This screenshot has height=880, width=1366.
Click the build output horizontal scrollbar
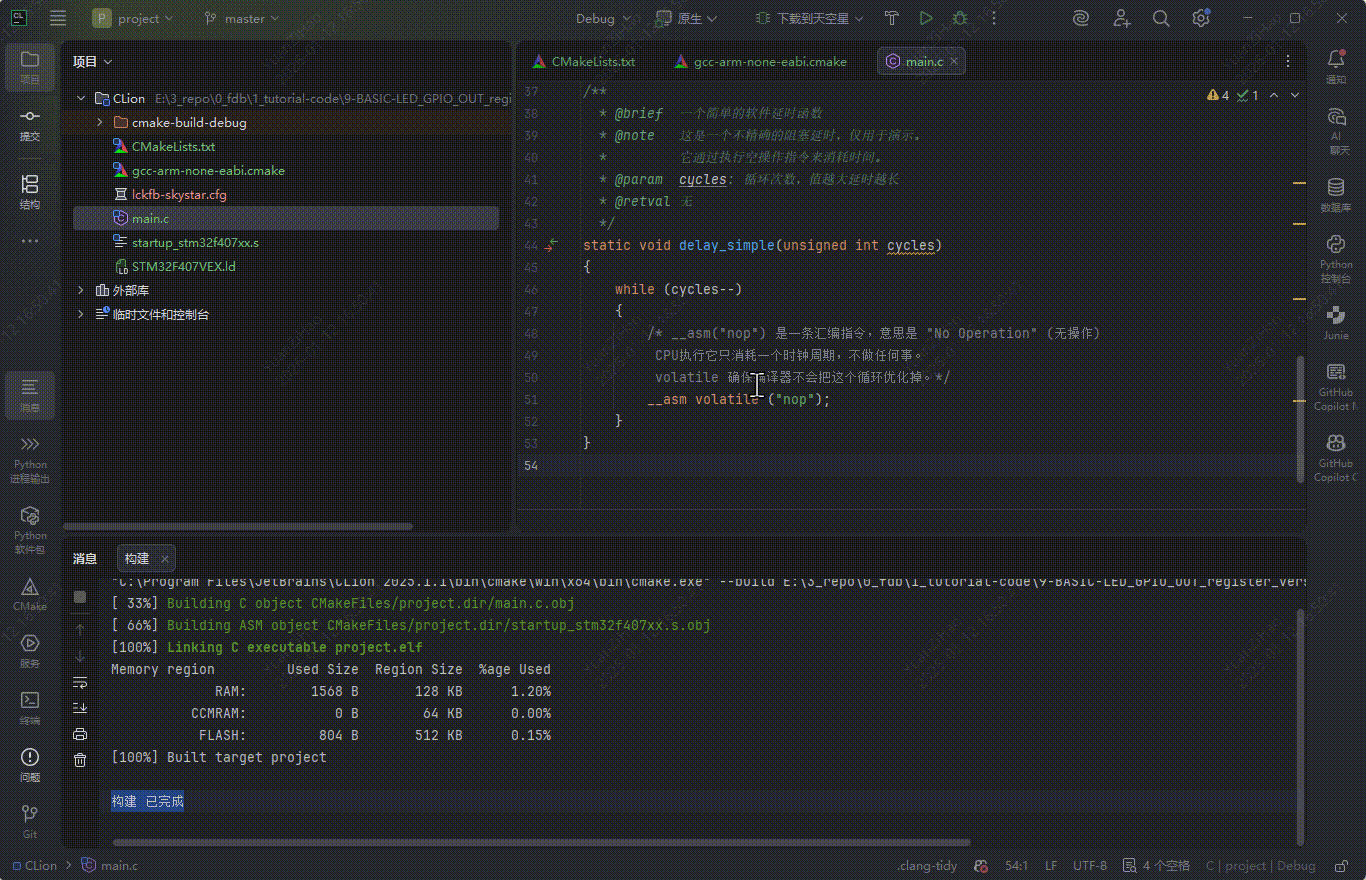[540, 842]
